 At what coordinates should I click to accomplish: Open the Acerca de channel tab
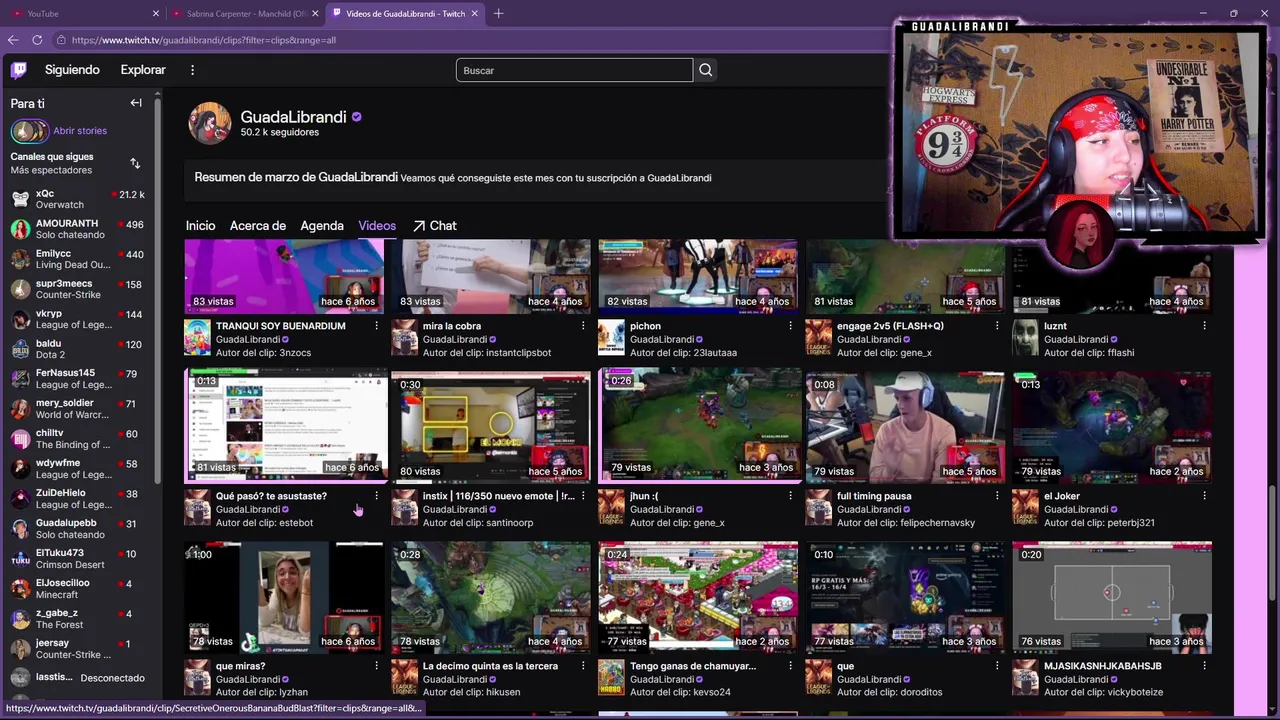[x=258, y=226]
